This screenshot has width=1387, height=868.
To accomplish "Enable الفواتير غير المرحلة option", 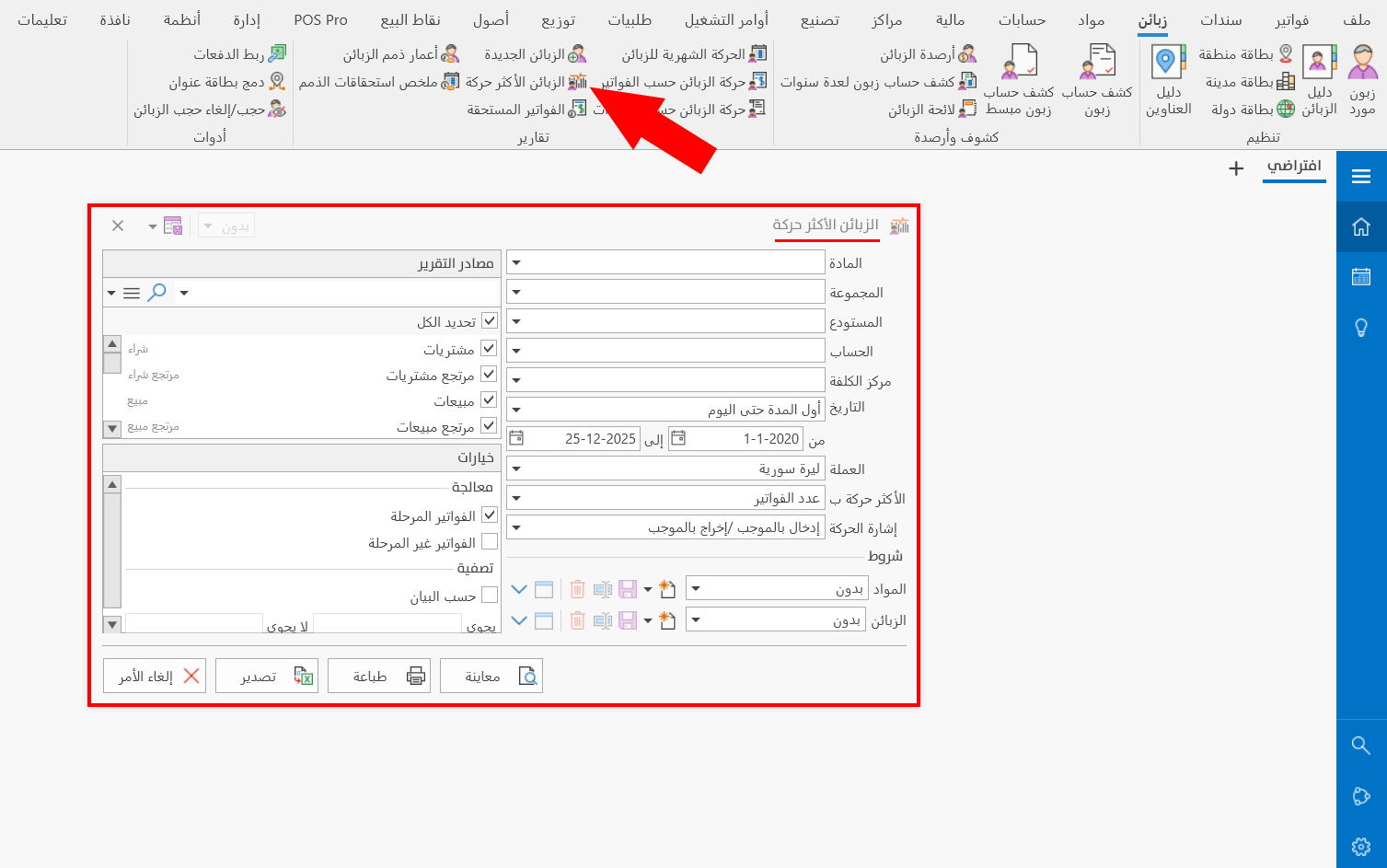I will click(489, 541).
